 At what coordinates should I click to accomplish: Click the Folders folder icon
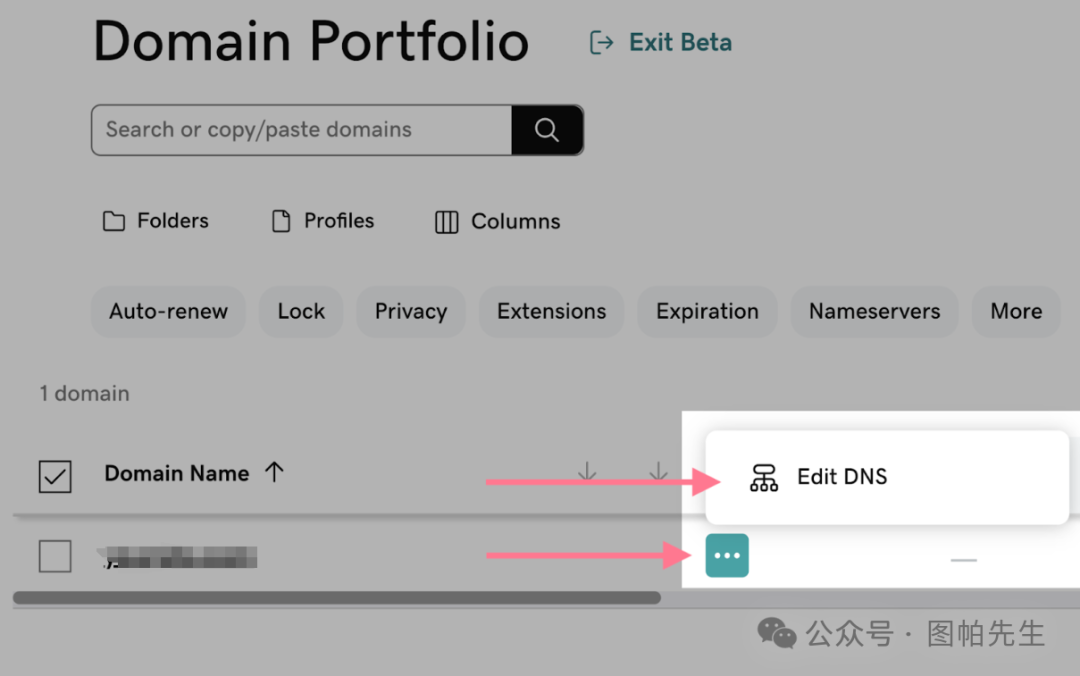[x=114, y=221]
